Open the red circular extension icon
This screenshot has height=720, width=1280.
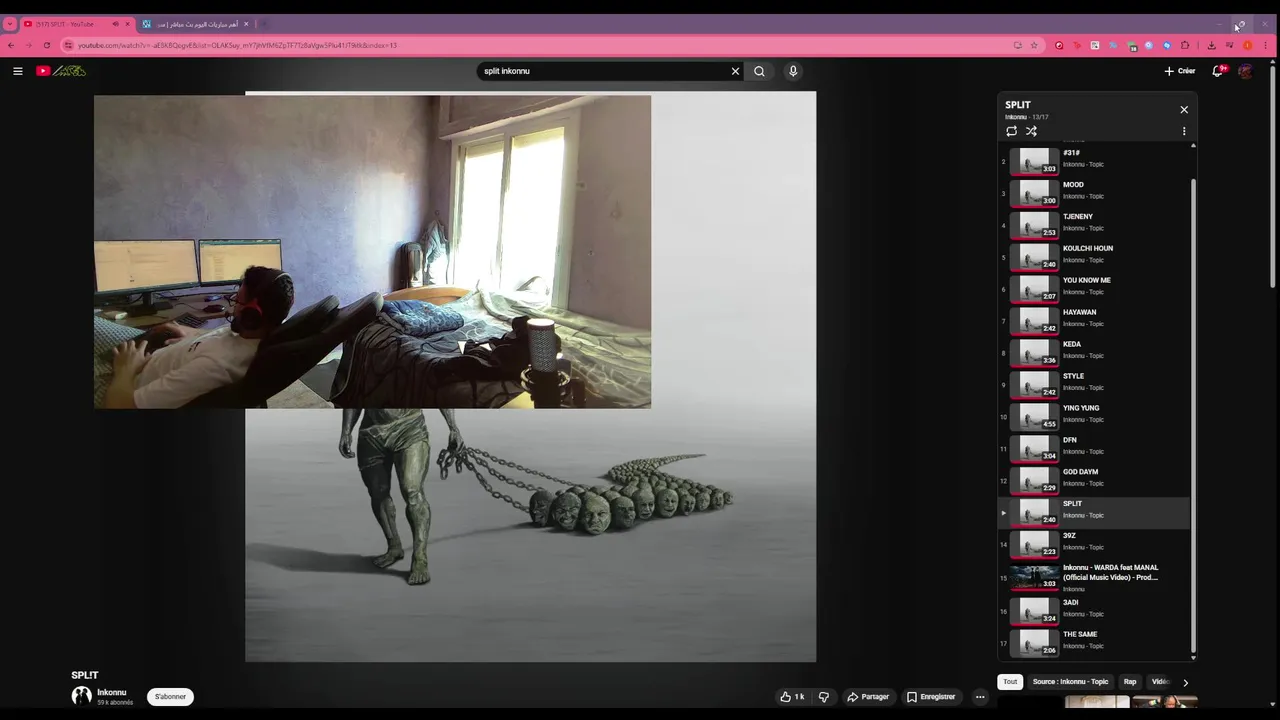tap(1059, 45)
